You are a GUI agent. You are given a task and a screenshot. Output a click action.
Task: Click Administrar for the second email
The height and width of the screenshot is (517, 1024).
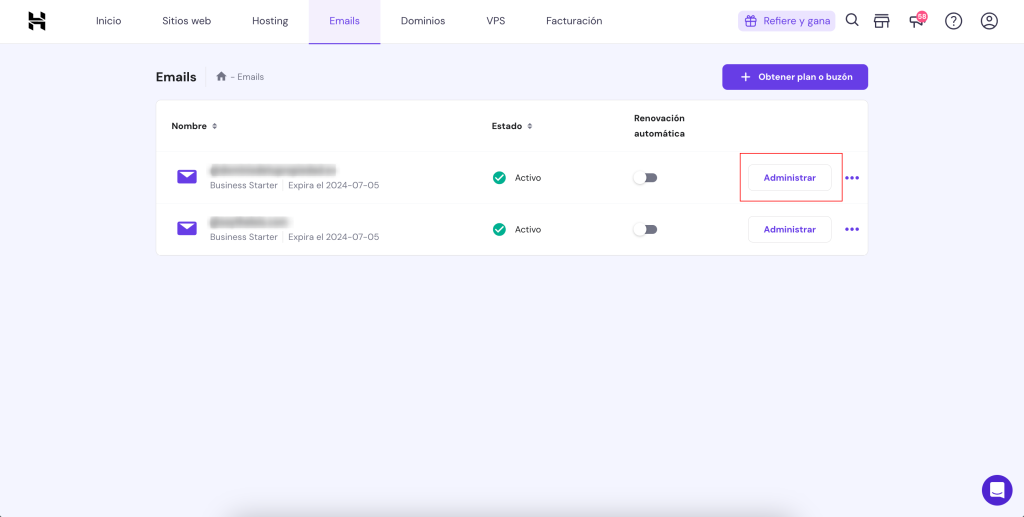pos(790,230)
